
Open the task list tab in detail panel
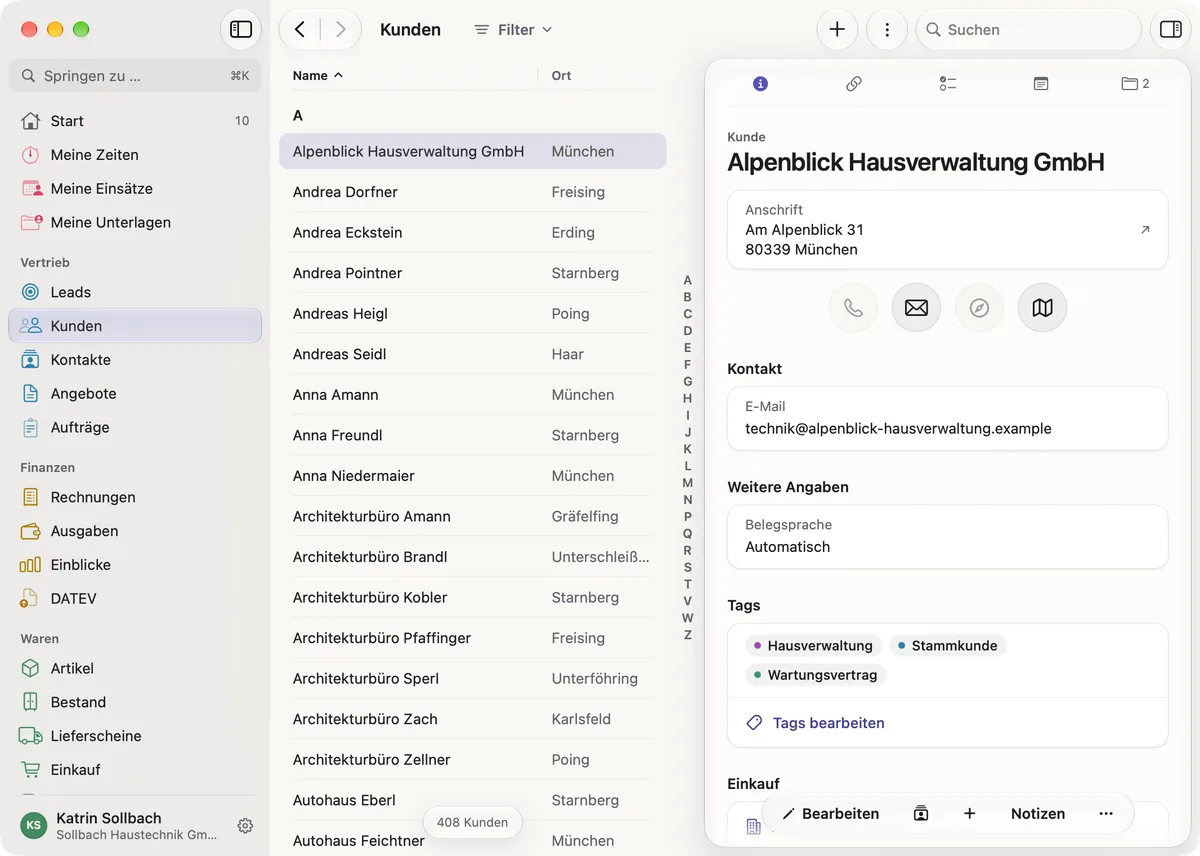tap(948, 84)
